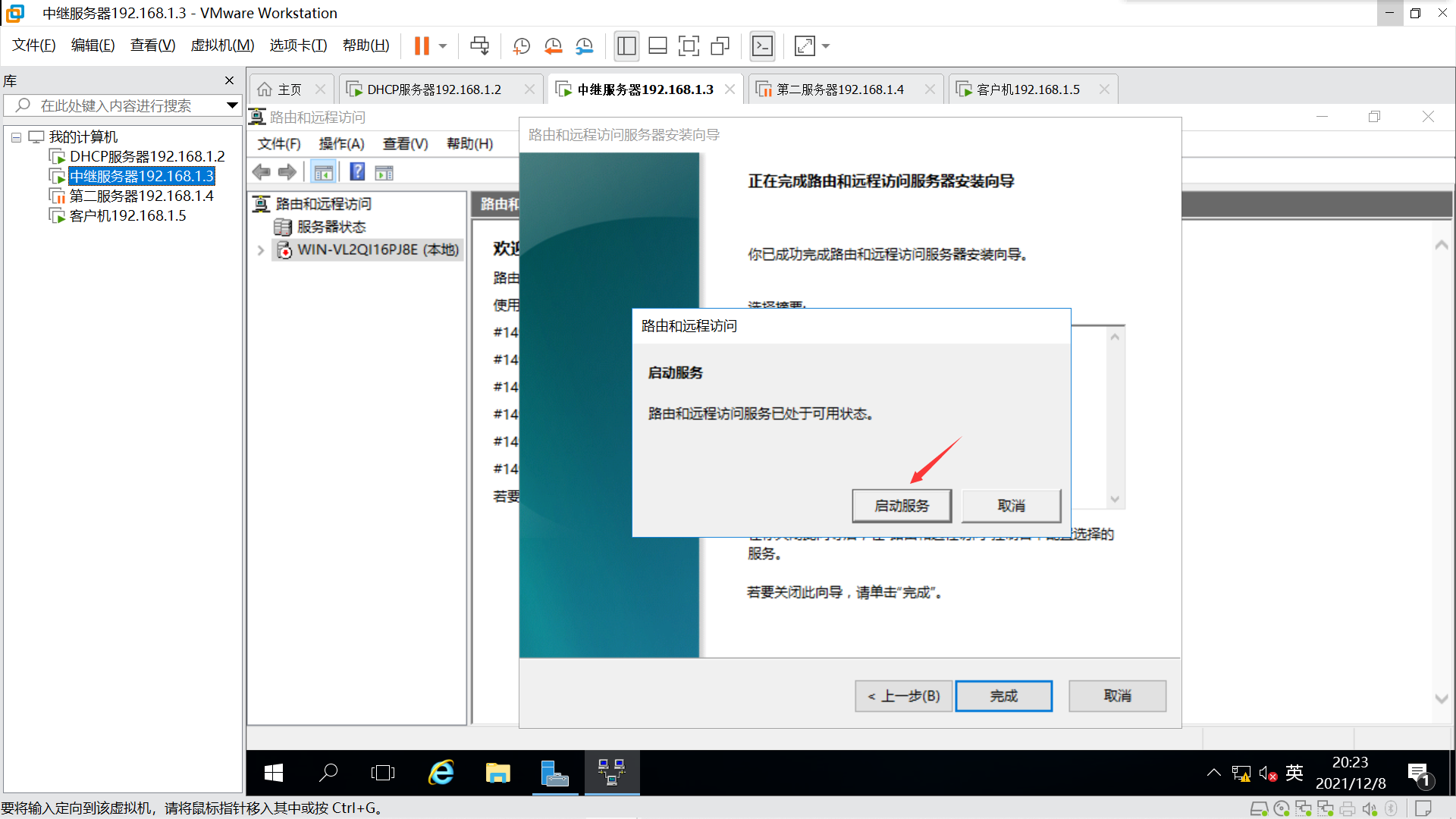Collapse the 我的计算机 tree node
Image resolution: width=1456 pixels, height=819 pixels.
(x=16, y=137)
